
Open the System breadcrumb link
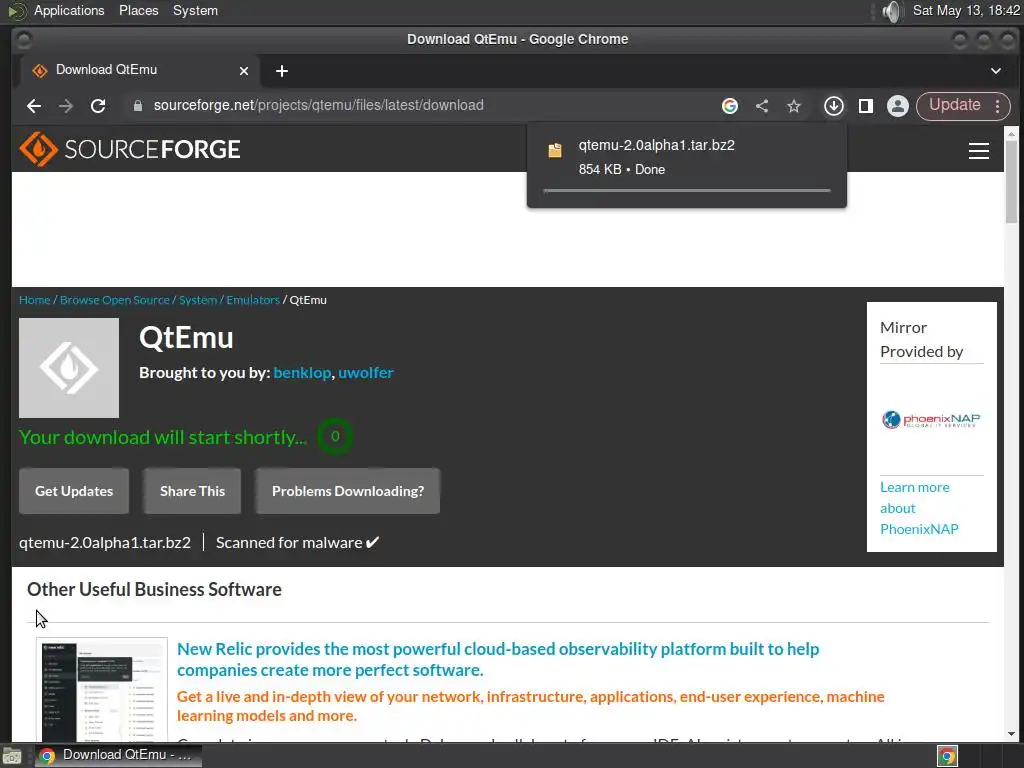(x=198, y=300)
